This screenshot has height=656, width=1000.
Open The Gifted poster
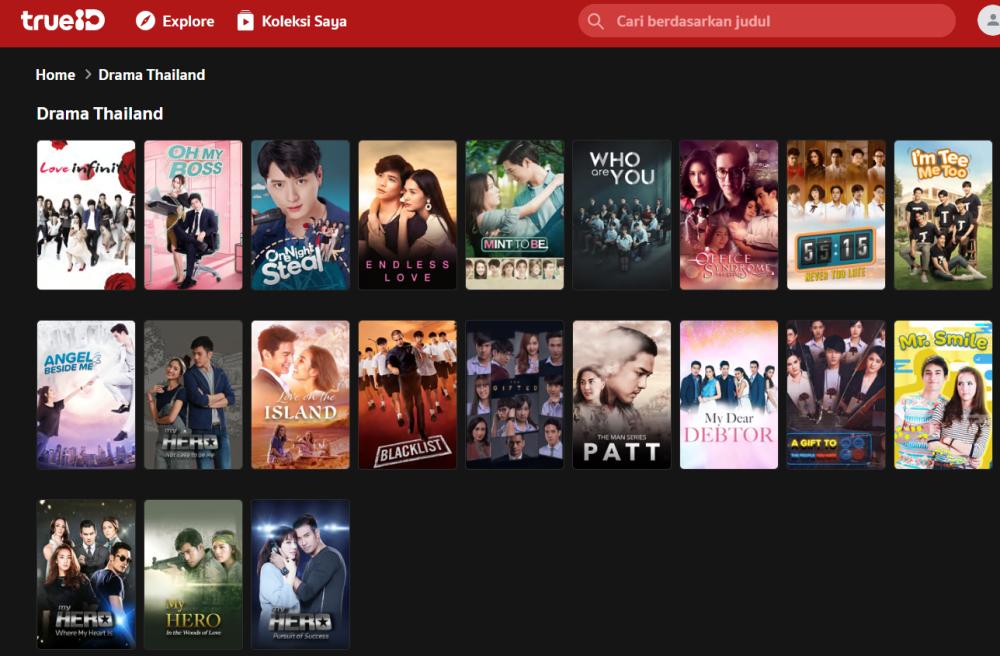coord(515,395)
